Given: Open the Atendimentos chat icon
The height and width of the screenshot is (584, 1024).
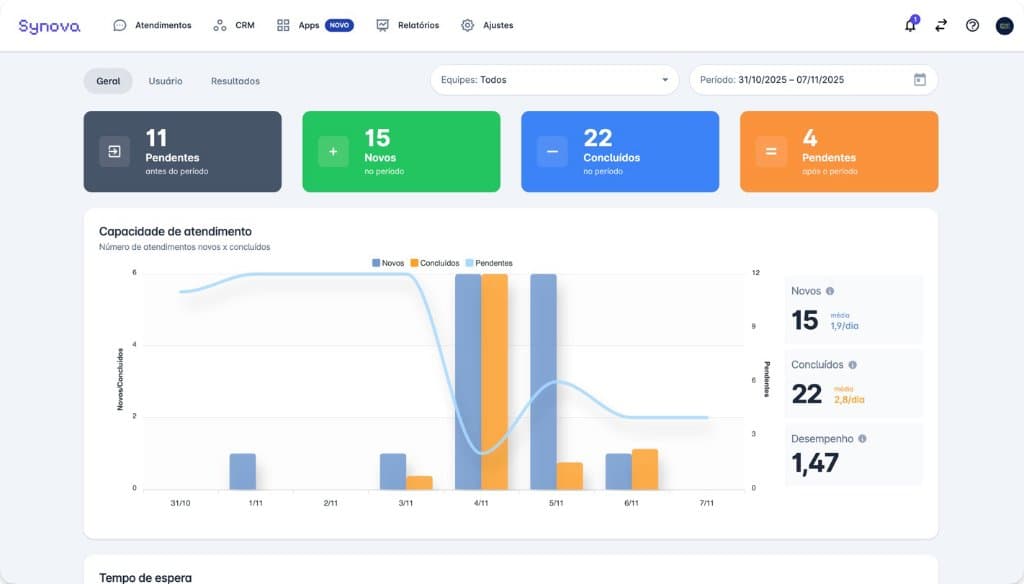Looking at the screenshot, I should (x=120, y=25).
